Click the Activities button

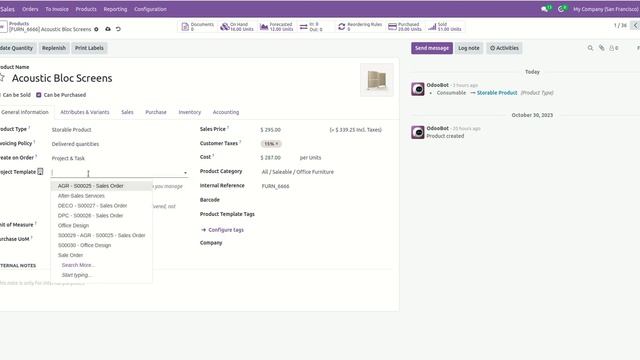(504, 48)
